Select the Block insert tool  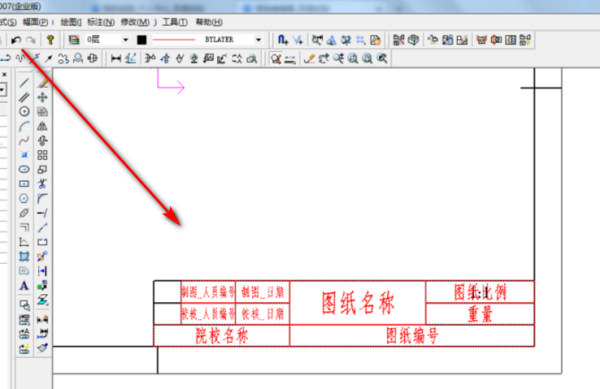(x=24, y=305)
